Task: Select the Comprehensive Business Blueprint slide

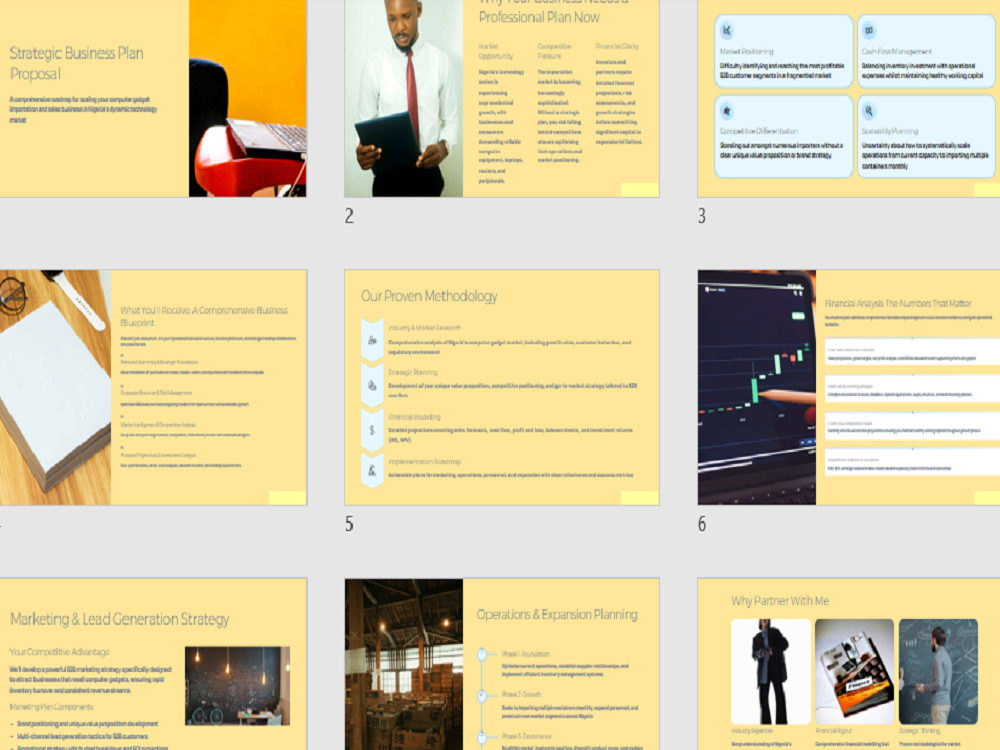Action: point(153,387)
